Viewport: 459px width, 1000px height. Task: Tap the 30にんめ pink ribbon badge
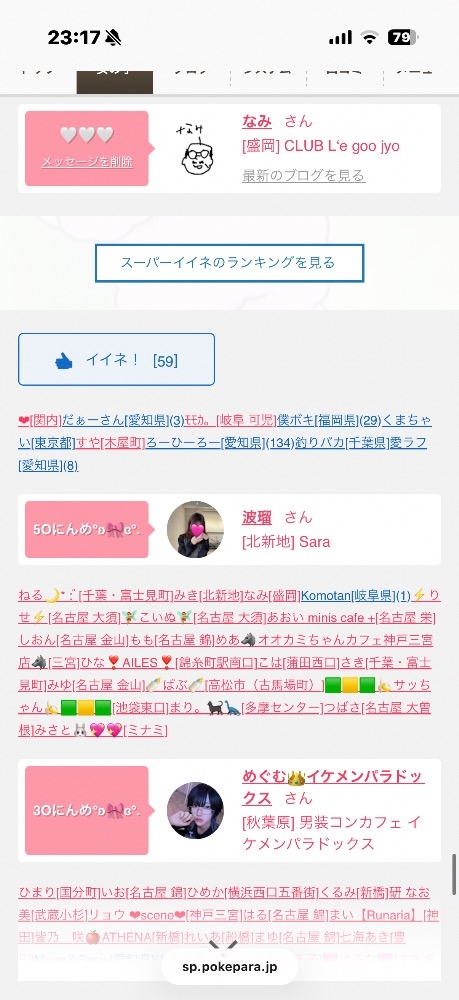[87, 811]
